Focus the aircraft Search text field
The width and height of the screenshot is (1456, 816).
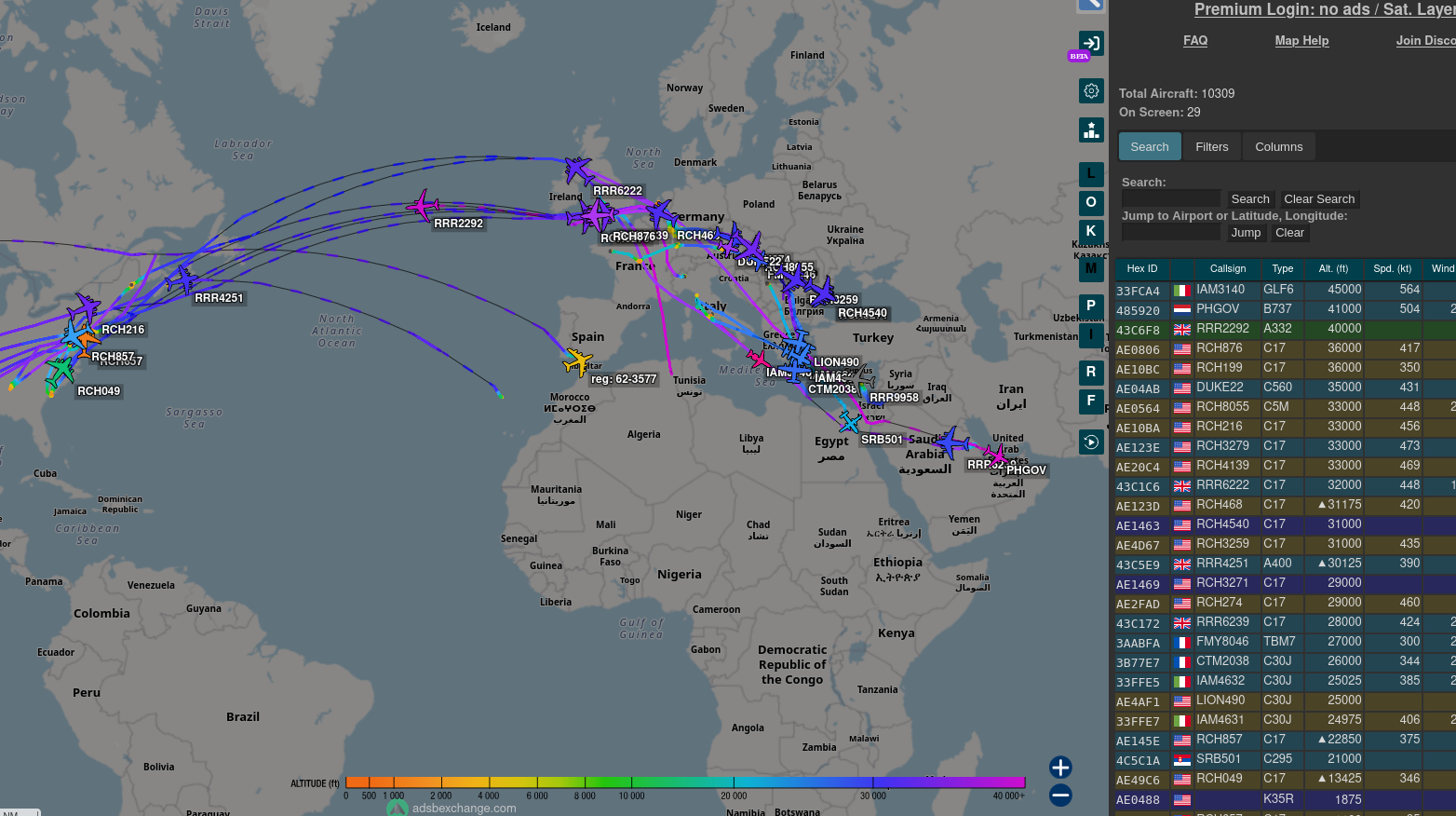pos(1170,198)
